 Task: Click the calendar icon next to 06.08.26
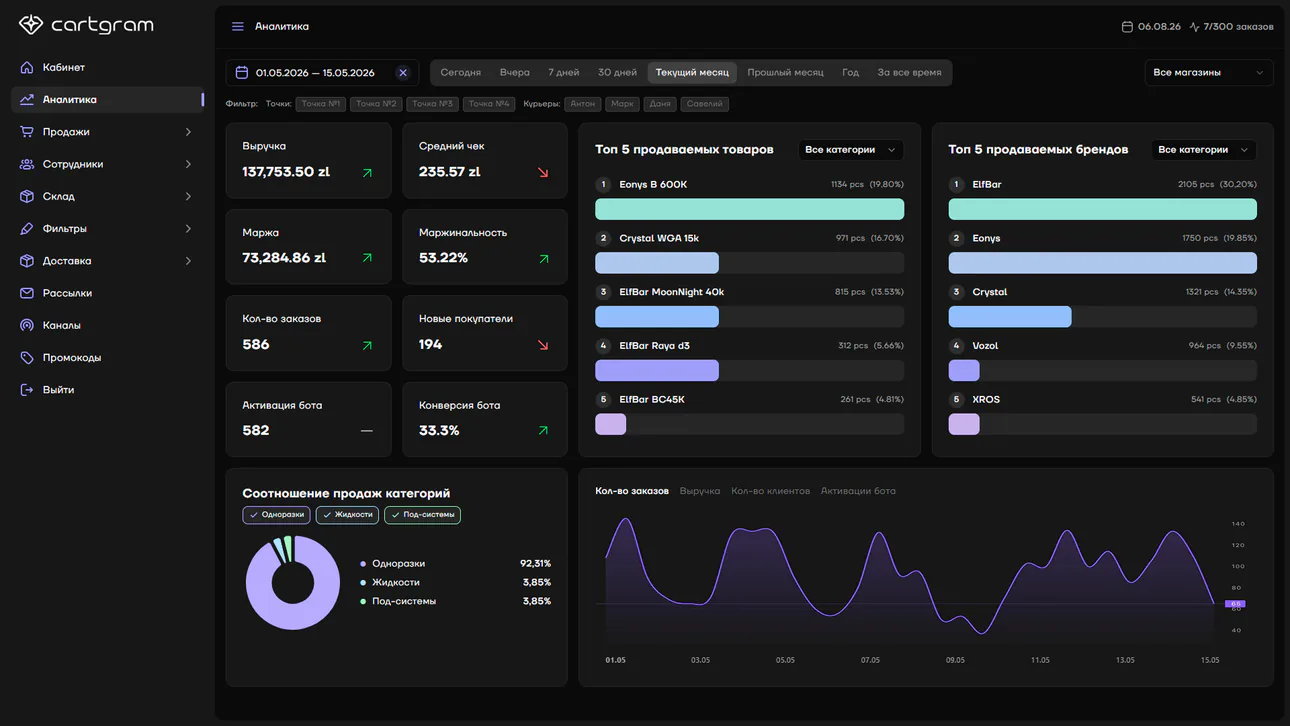pyautogui.click(x=1127, y=27)
